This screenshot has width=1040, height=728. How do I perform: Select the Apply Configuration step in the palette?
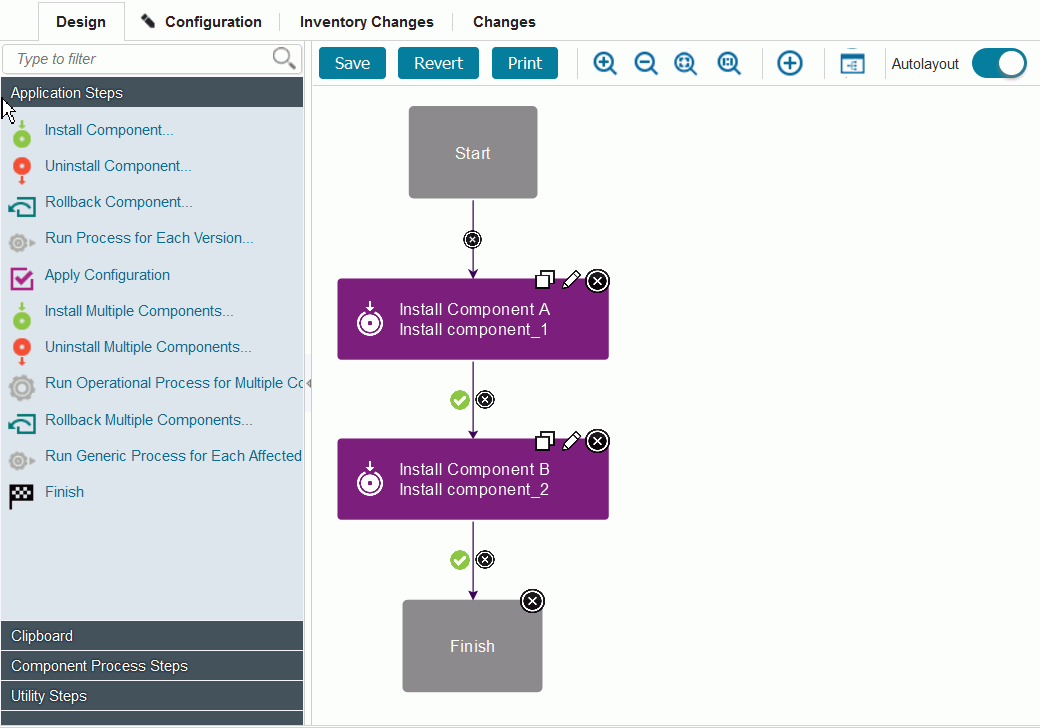coord(106,275)
